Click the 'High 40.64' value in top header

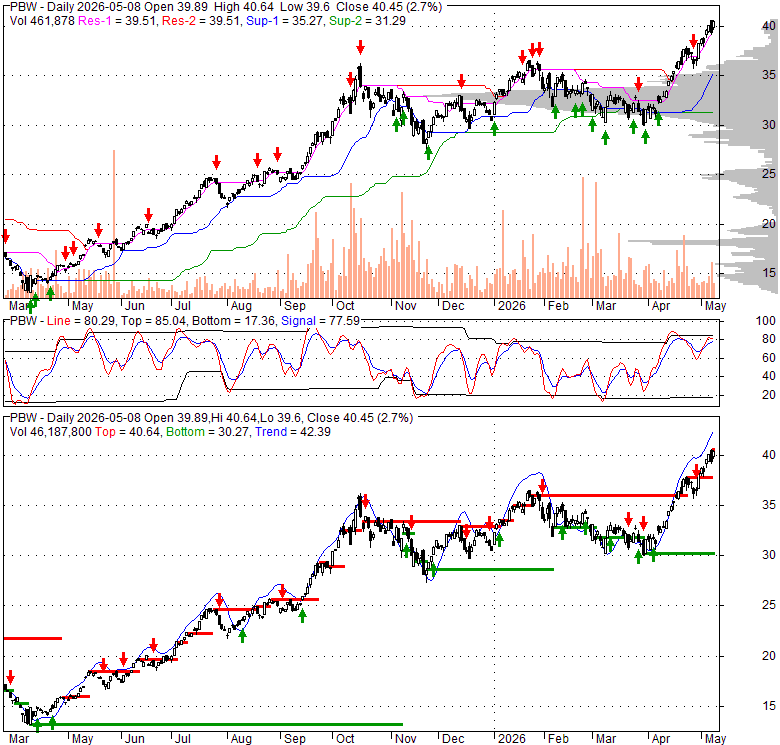coord(244,7)
